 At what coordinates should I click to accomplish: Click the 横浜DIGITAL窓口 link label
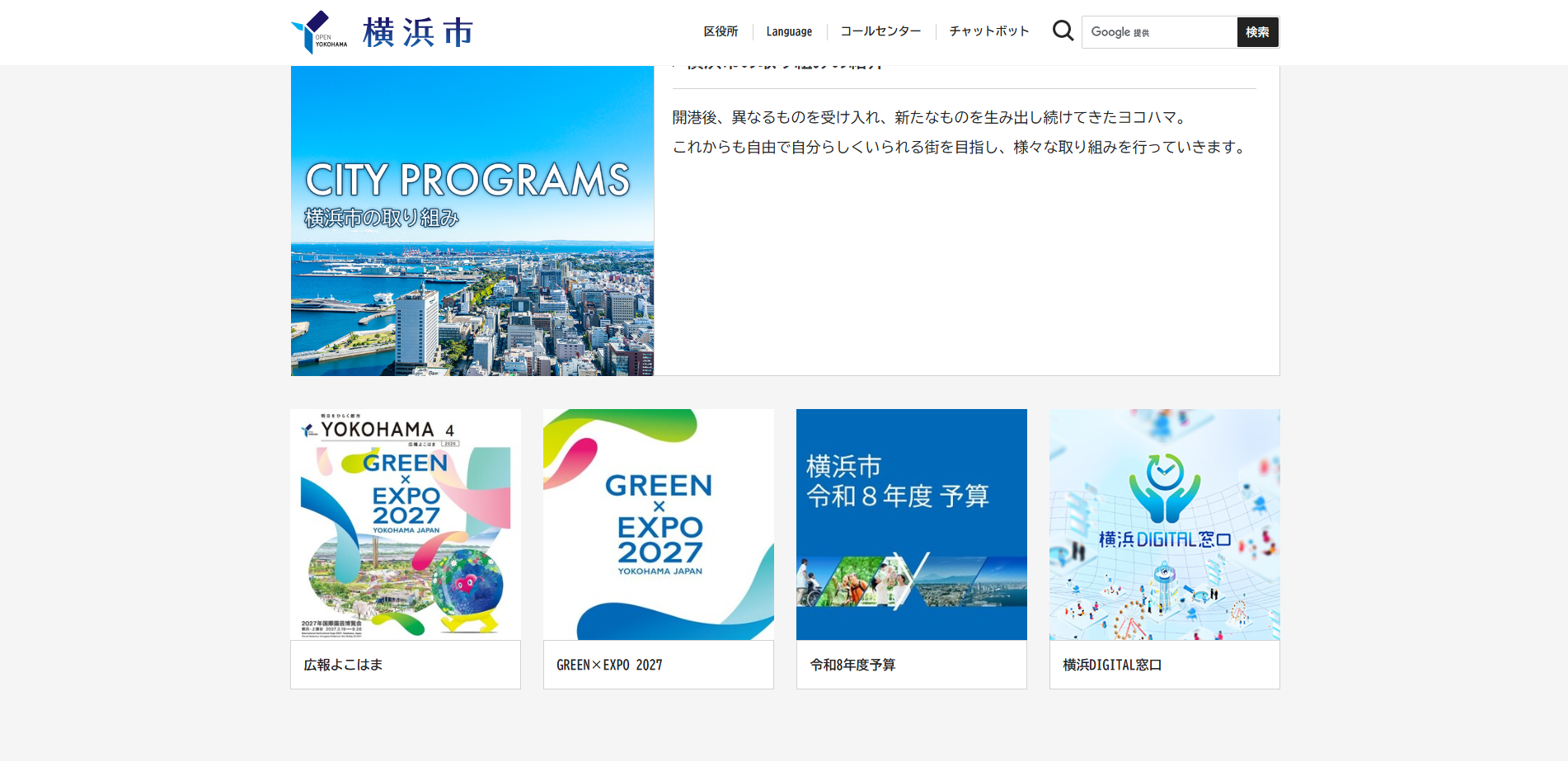tap(1112, 665)
